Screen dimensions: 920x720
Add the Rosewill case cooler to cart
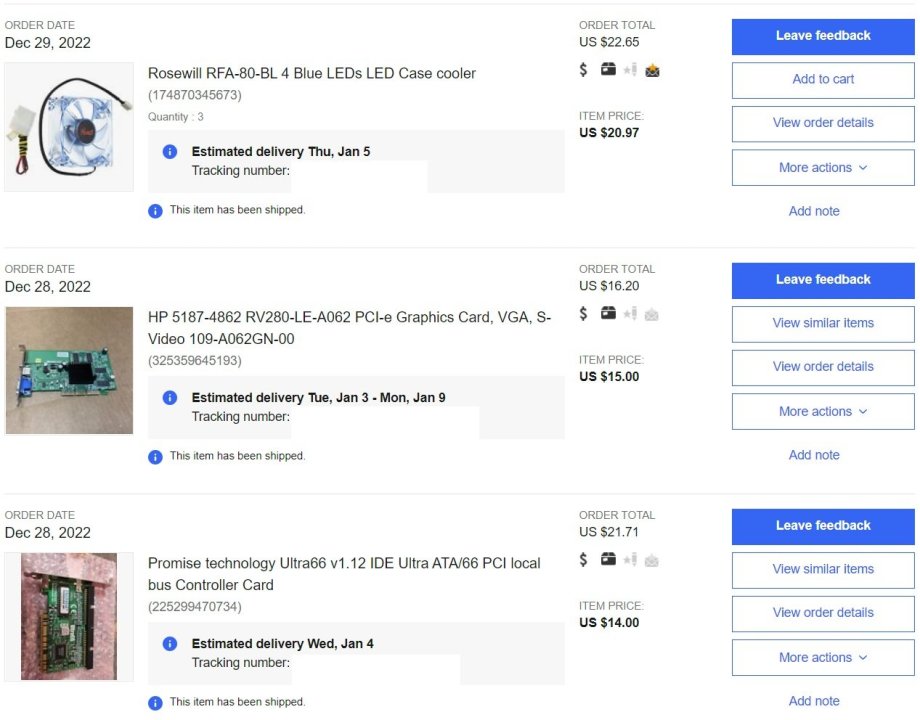click(823, 80)
